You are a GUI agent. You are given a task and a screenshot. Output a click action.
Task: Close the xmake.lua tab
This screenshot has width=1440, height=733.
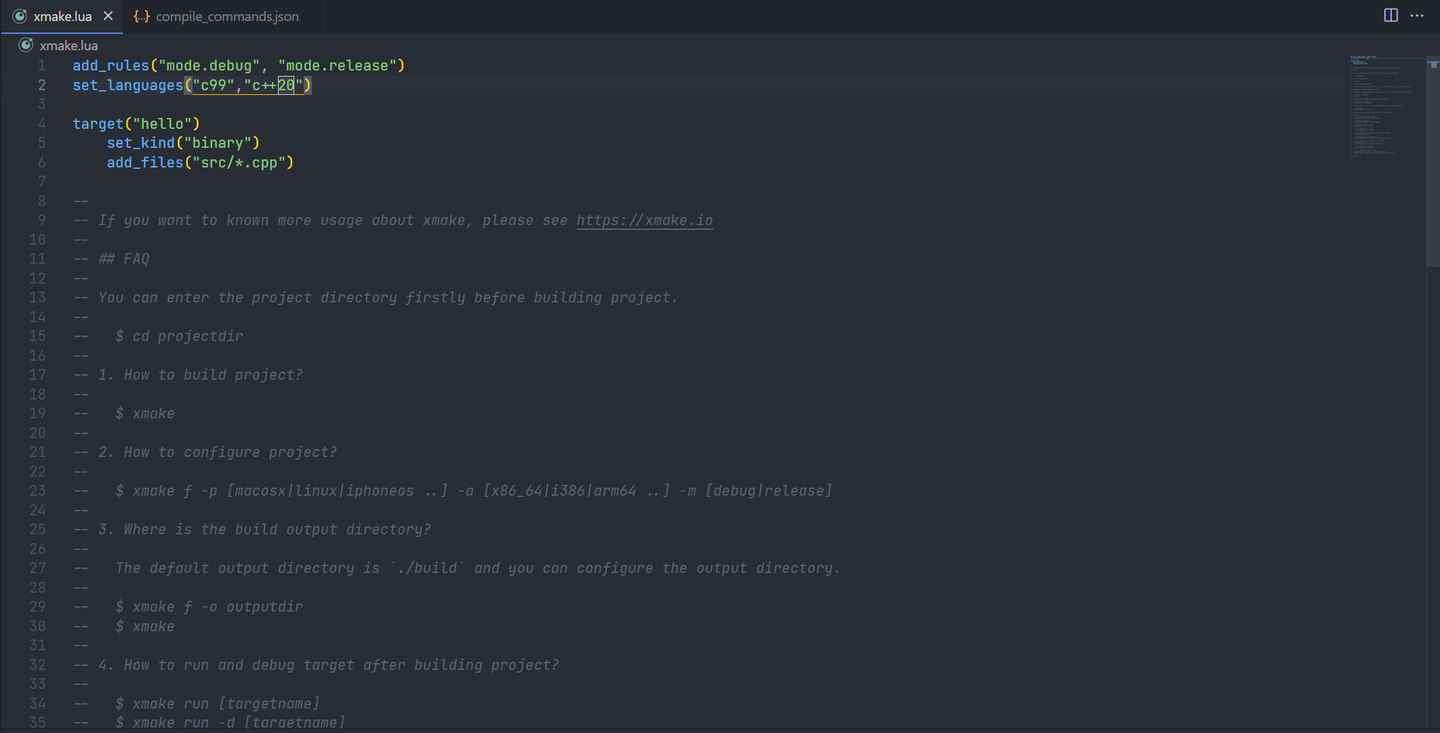click(x=108, y=16)
